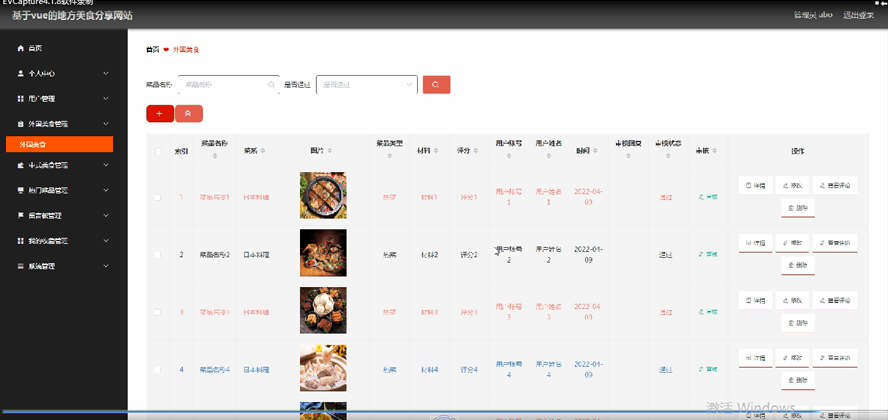Expand the 个人中心 chevron
The width and height of the screenshot is (888, 420).
(106, 74)
